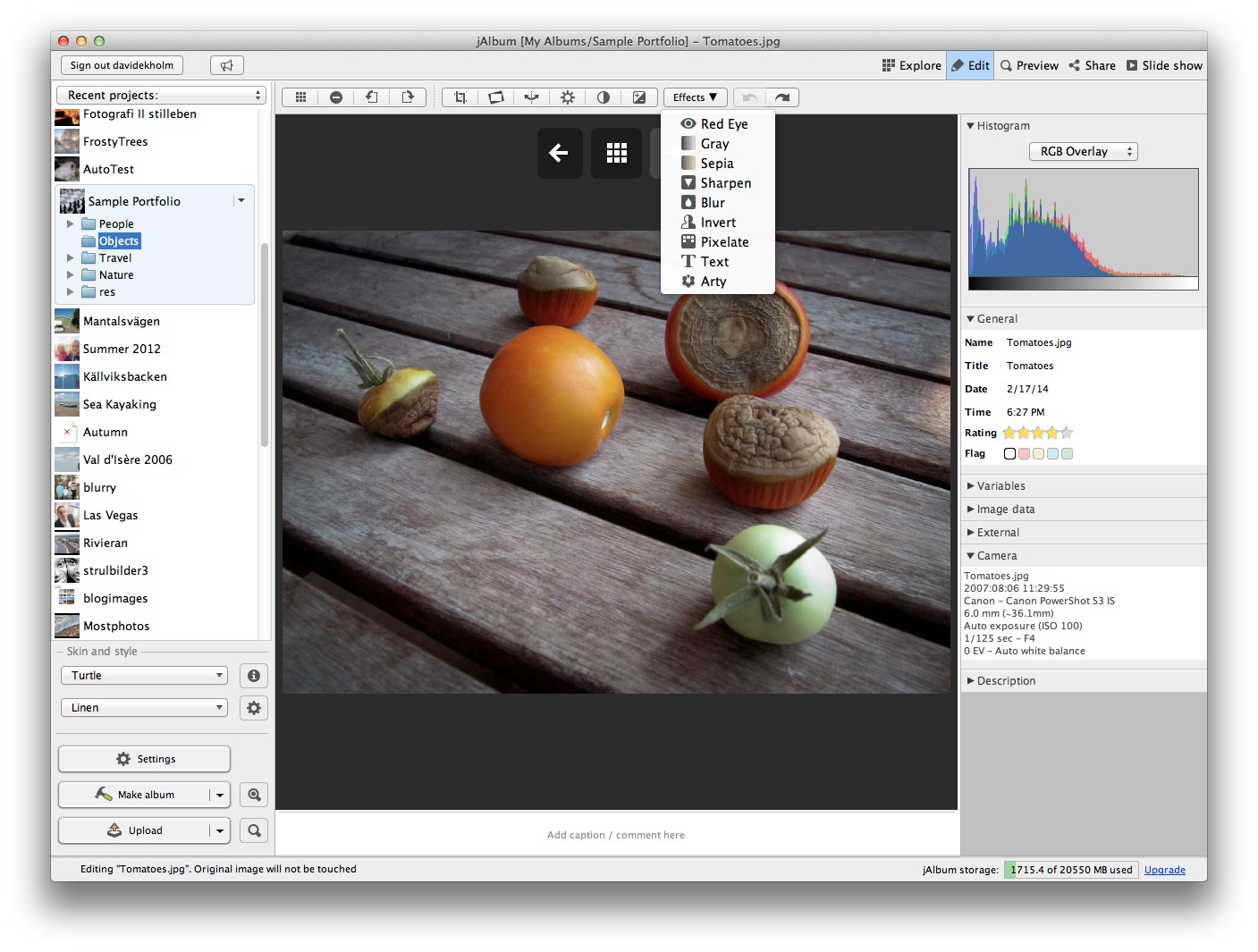Open the Settings button
Screen dimensions: 1258x952
(x=144, y=759)
